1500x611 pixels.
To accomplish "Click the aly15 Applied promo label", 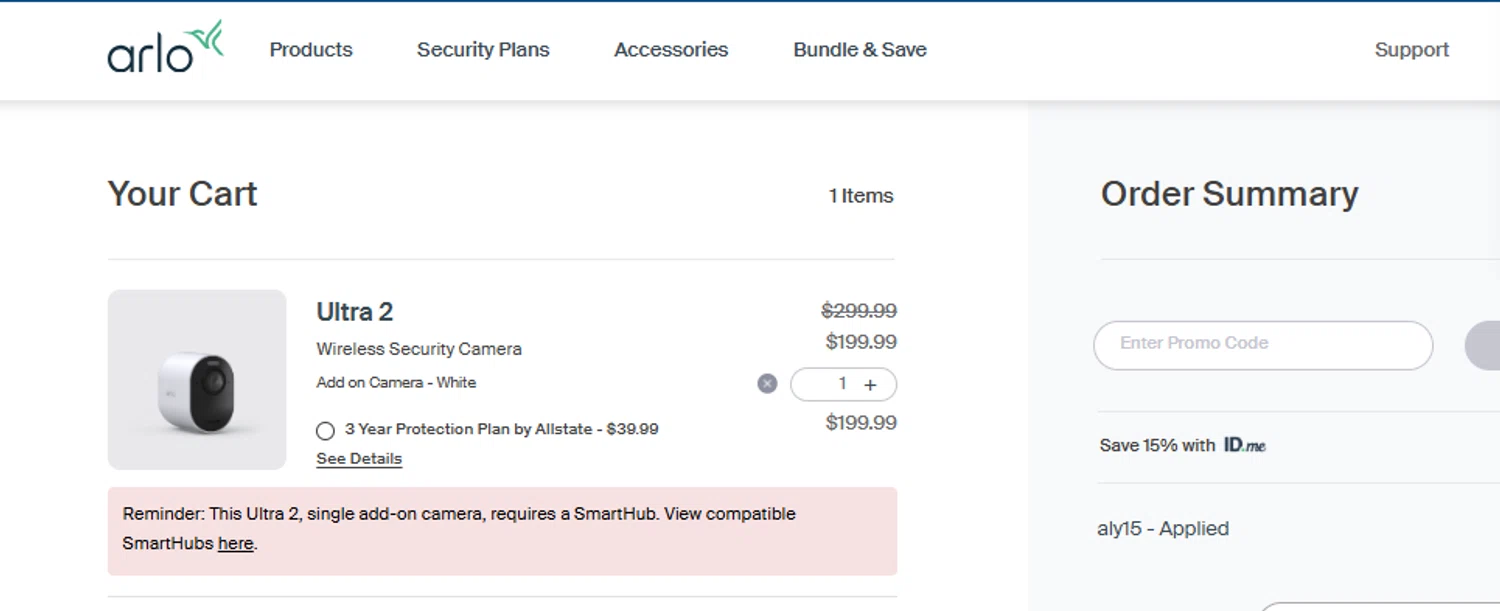I will pos(1163,529).
